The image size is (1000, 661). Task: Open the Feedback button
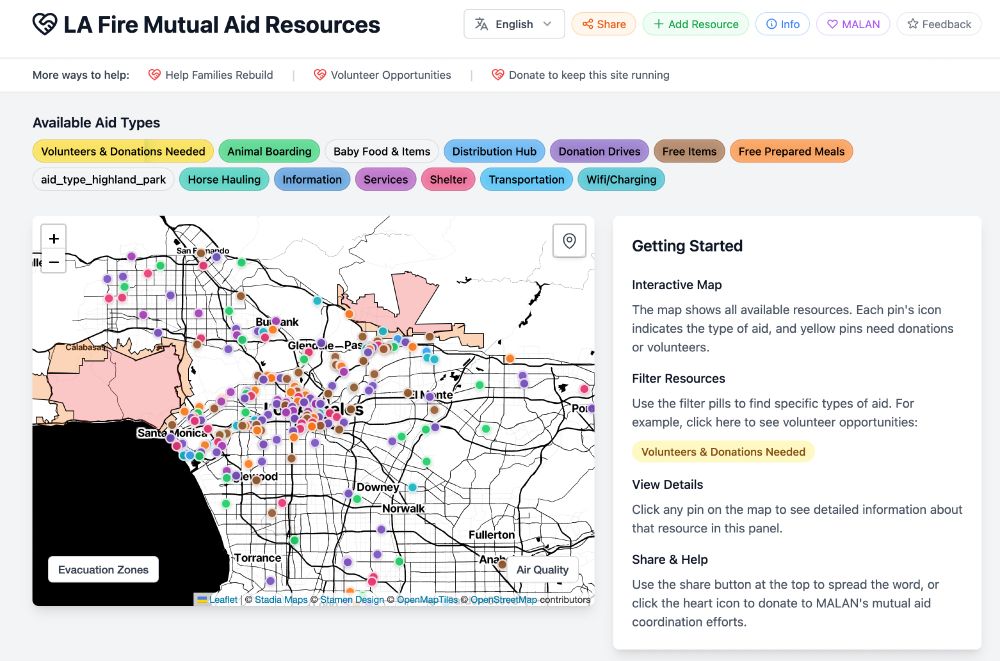coord(939,24)
